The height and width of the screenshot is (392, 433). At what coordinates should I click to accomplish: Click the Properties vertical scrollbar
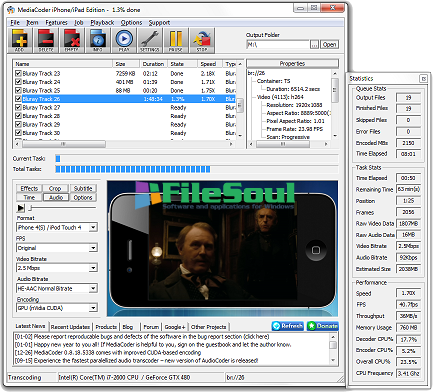[335, 104]
